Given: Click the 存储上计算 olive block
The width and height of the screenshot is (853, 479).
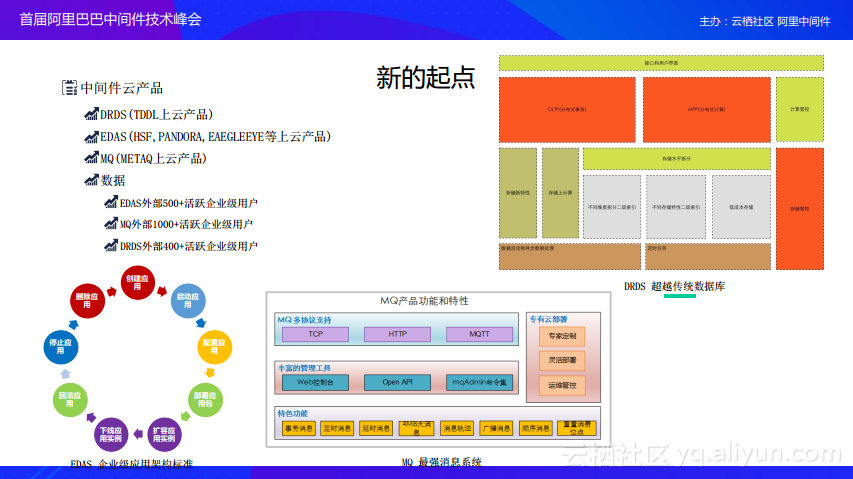Looking at the screenshot, I should pyautogui.click(x=560, y=193).
